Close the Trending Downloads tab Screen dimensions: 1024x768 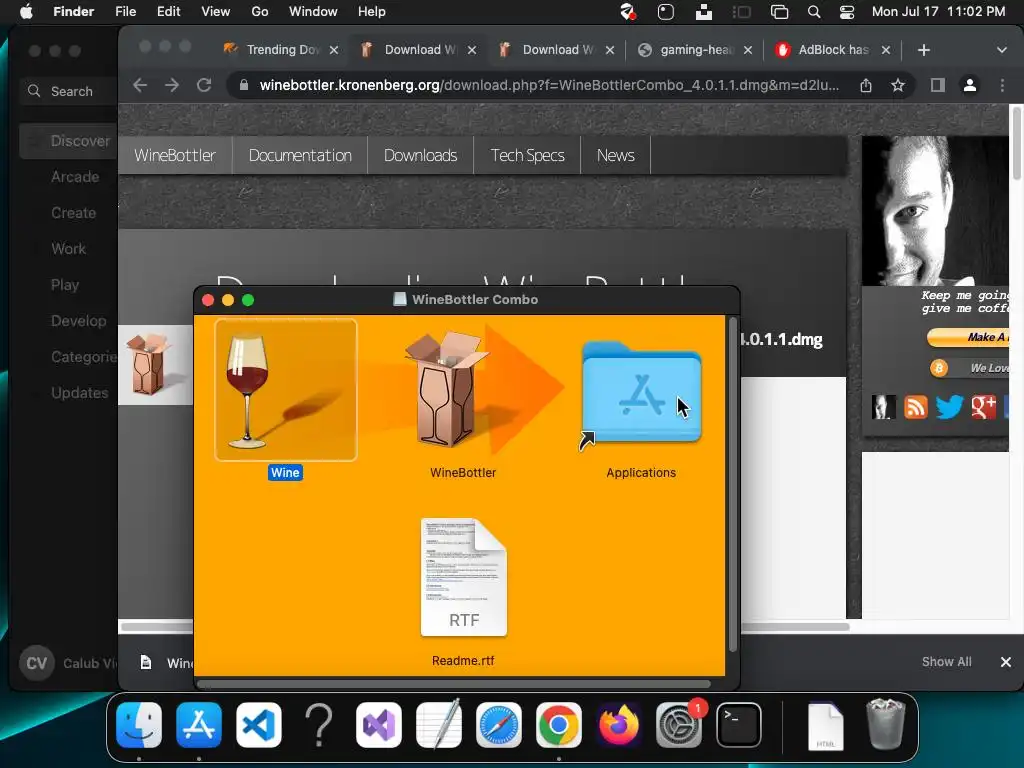click(x=334, y=50)
